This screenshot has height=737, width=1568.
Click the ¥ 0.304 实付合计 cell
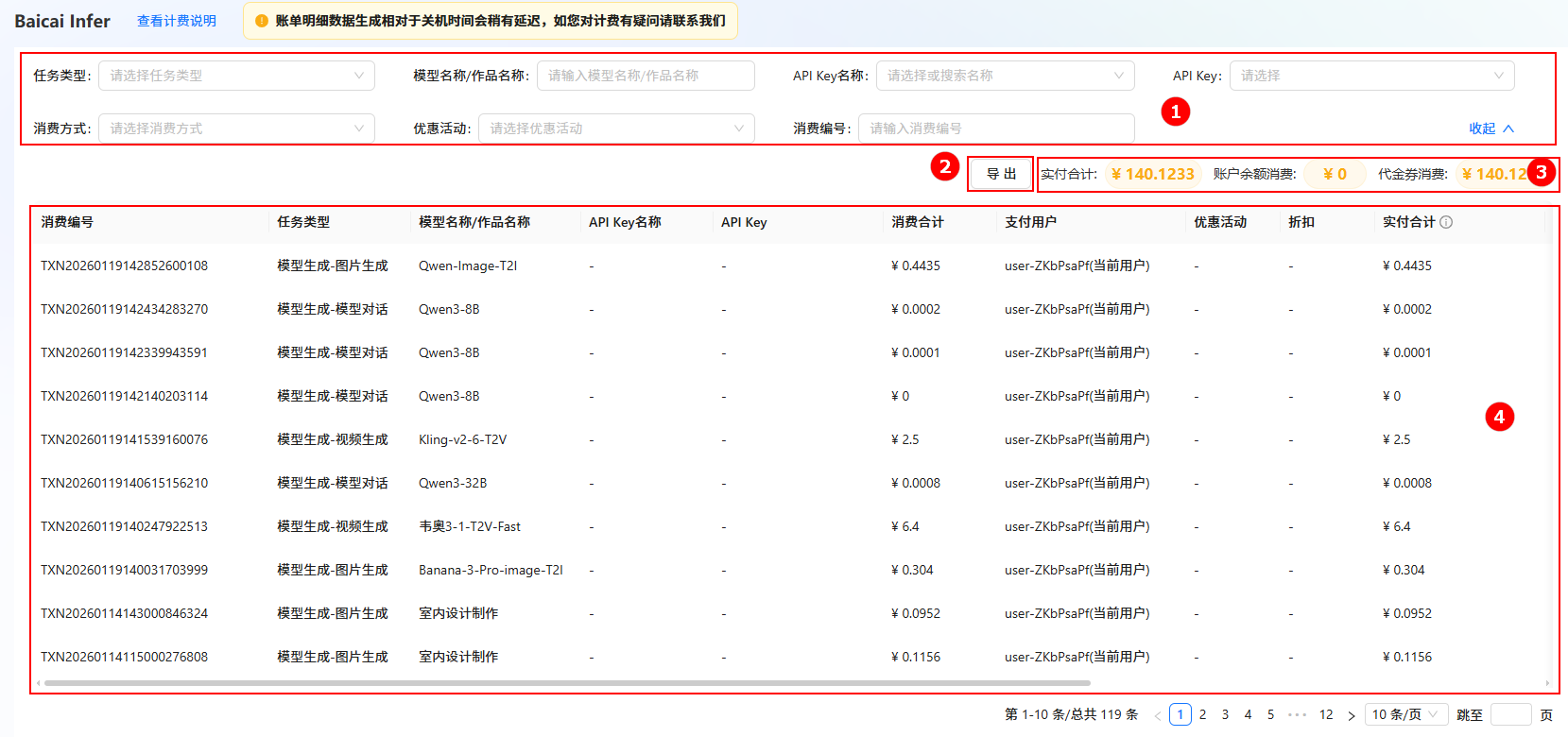pos(1404,570)
